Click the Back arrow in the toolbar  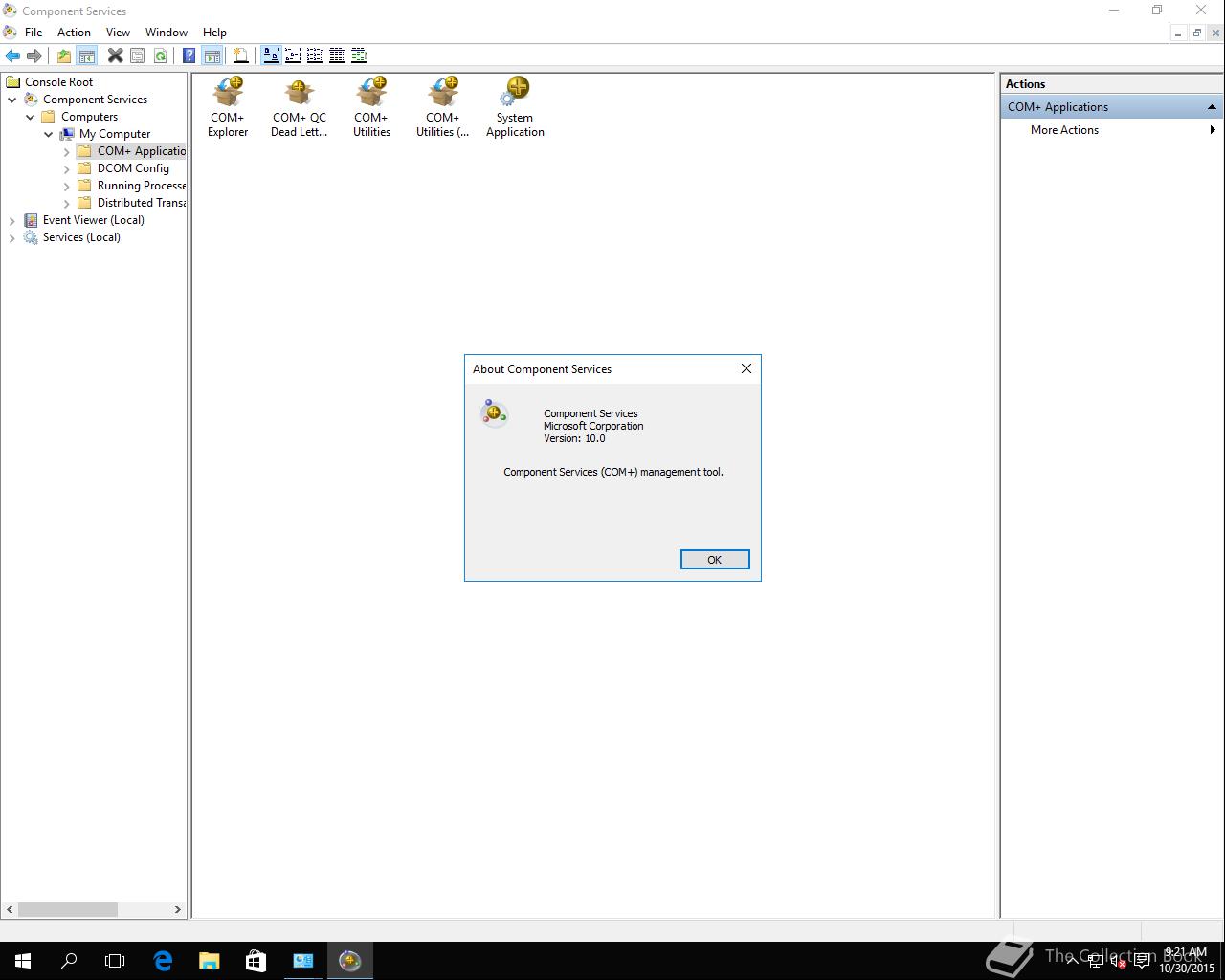tap(12, 56)
